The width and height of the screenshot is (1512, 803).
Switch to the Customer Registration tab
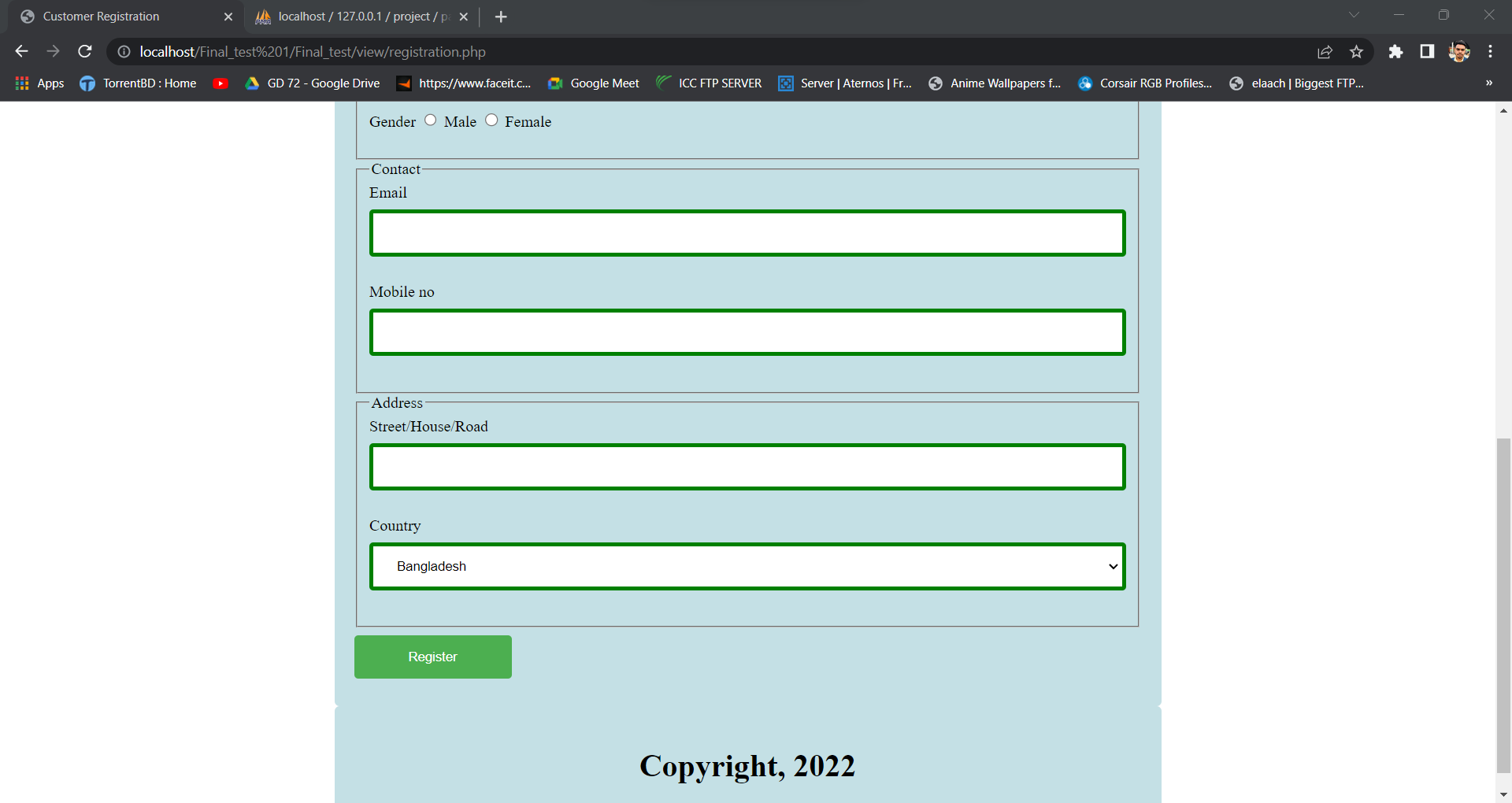pyautogui.click(x=102, y=16)
